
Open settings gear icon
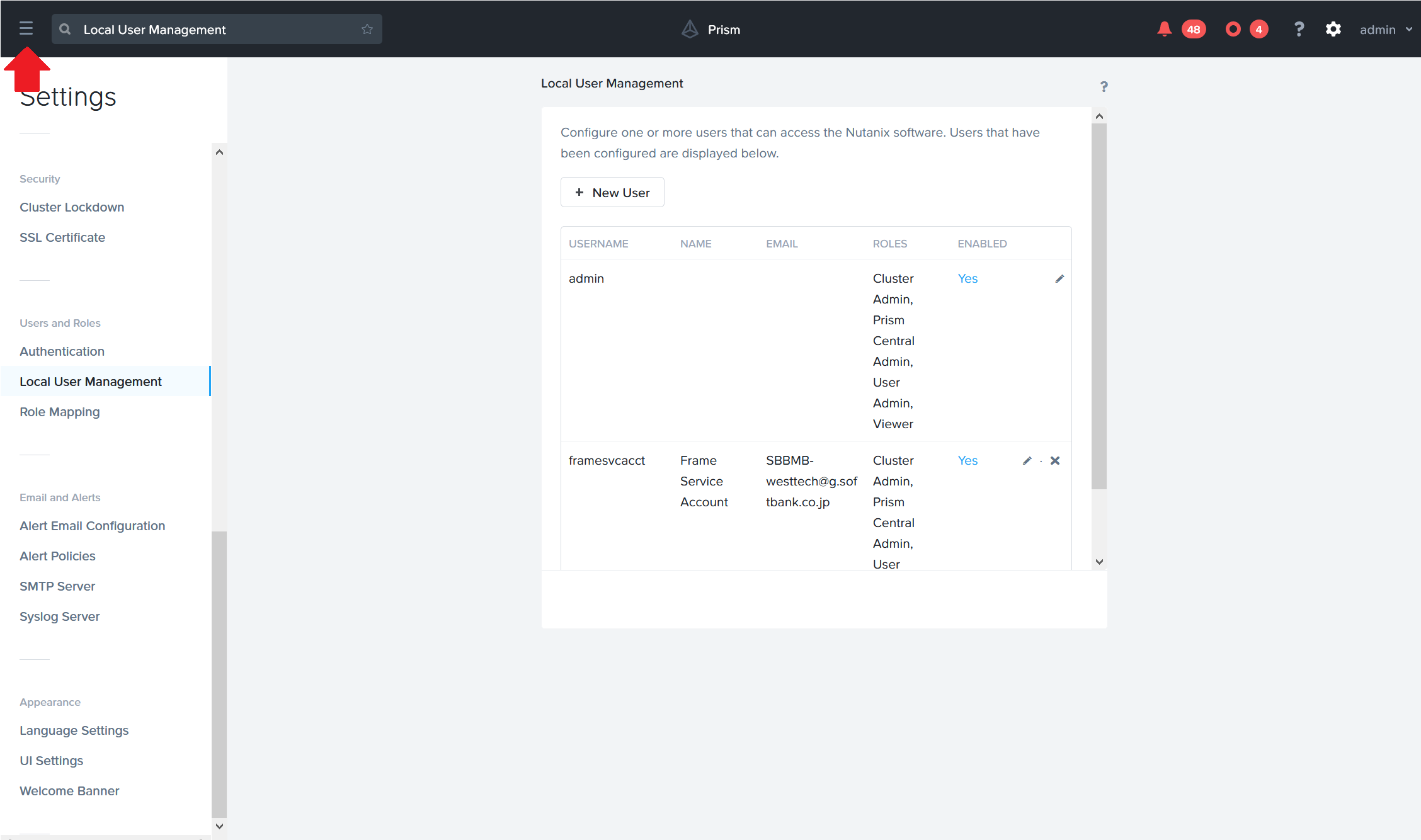click(1333, 29)
